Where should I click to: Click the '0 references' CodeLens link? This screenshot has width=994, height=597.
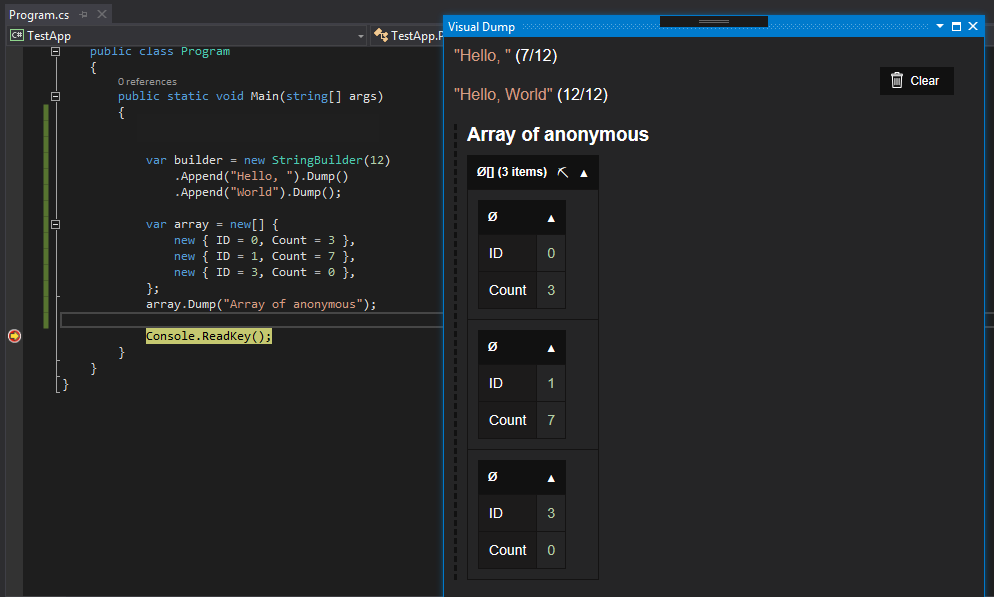[x=147, y=82]
